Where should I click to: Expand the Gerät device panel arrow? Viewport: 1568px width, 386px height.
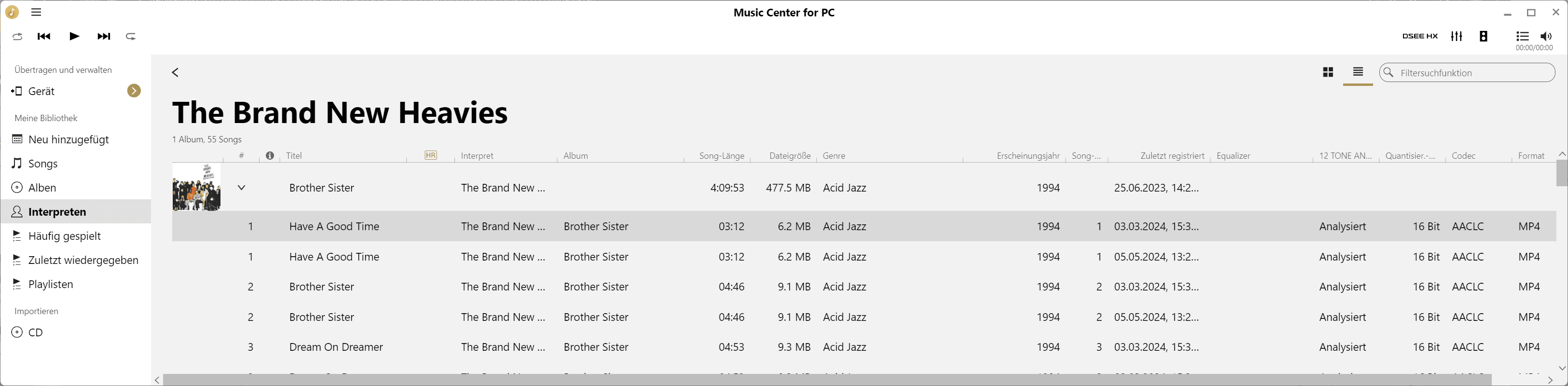(134, 91)
